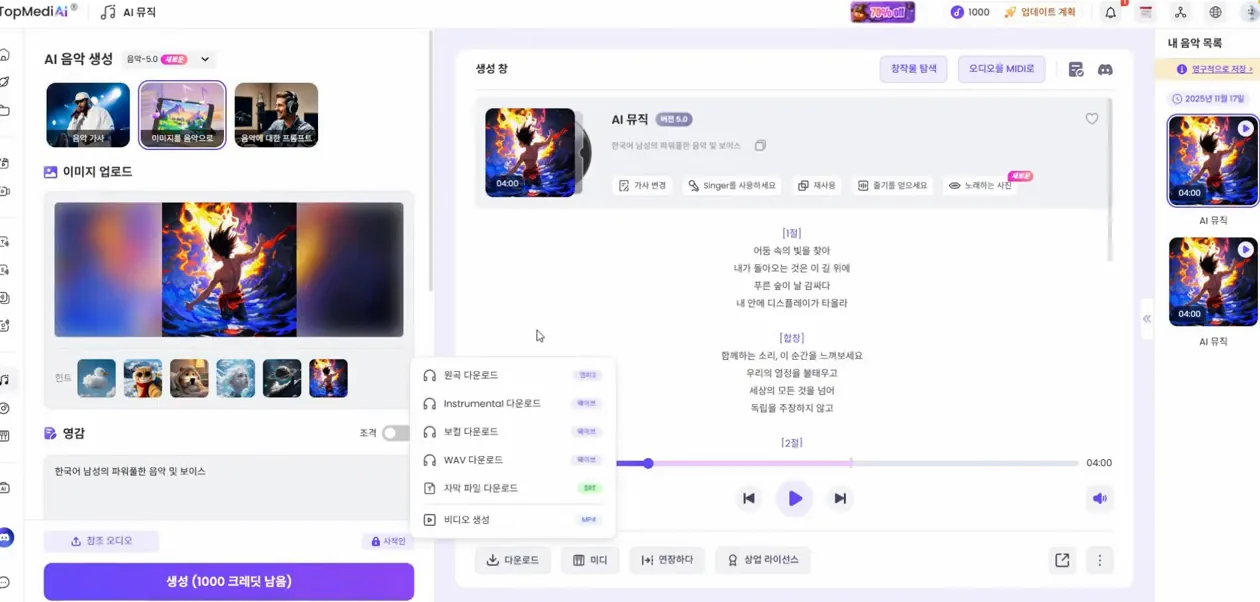The image size is (1260, 602).
Task: Collapse the 내 음악 목록 side panel
Action: (x=1146, y=319)
